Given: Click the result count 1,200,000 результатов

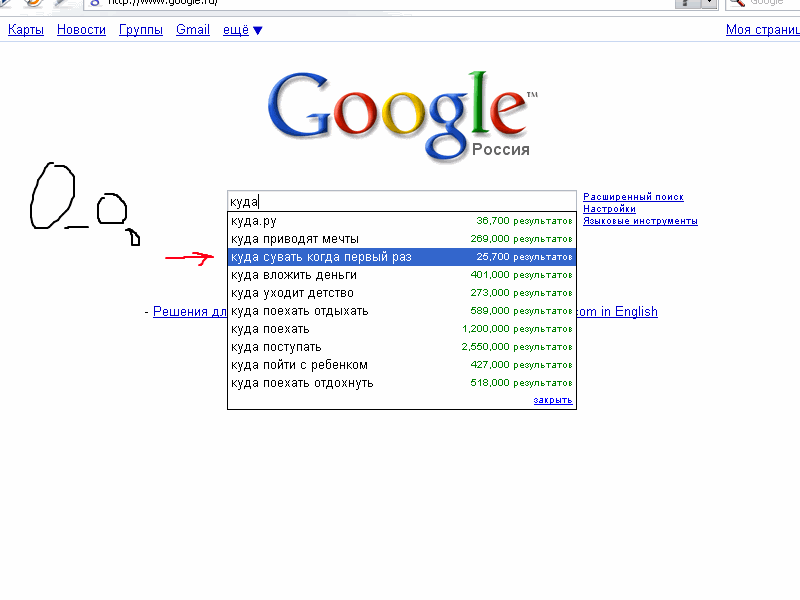Looking at the screenshot, I should point(517,329).
